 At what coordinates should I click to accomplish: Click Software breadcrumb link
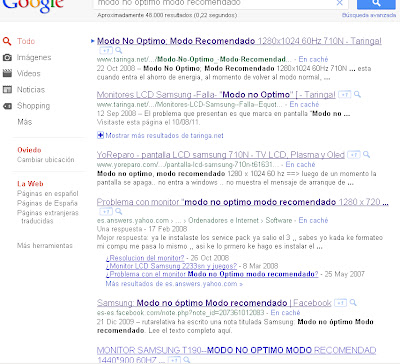click(x=279, y=221)
